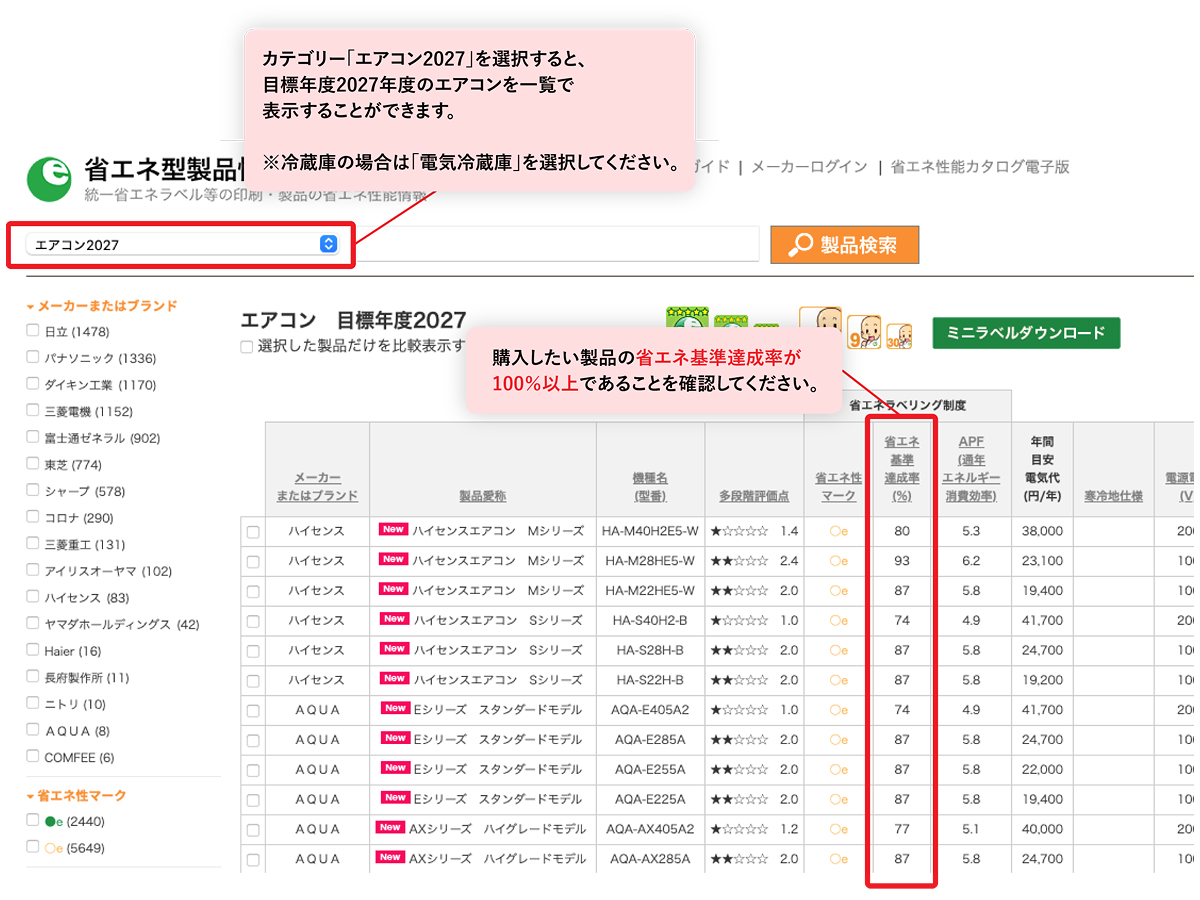Click the large green star label icon
Screen dimensions: 1200x900
coord(687,319)
